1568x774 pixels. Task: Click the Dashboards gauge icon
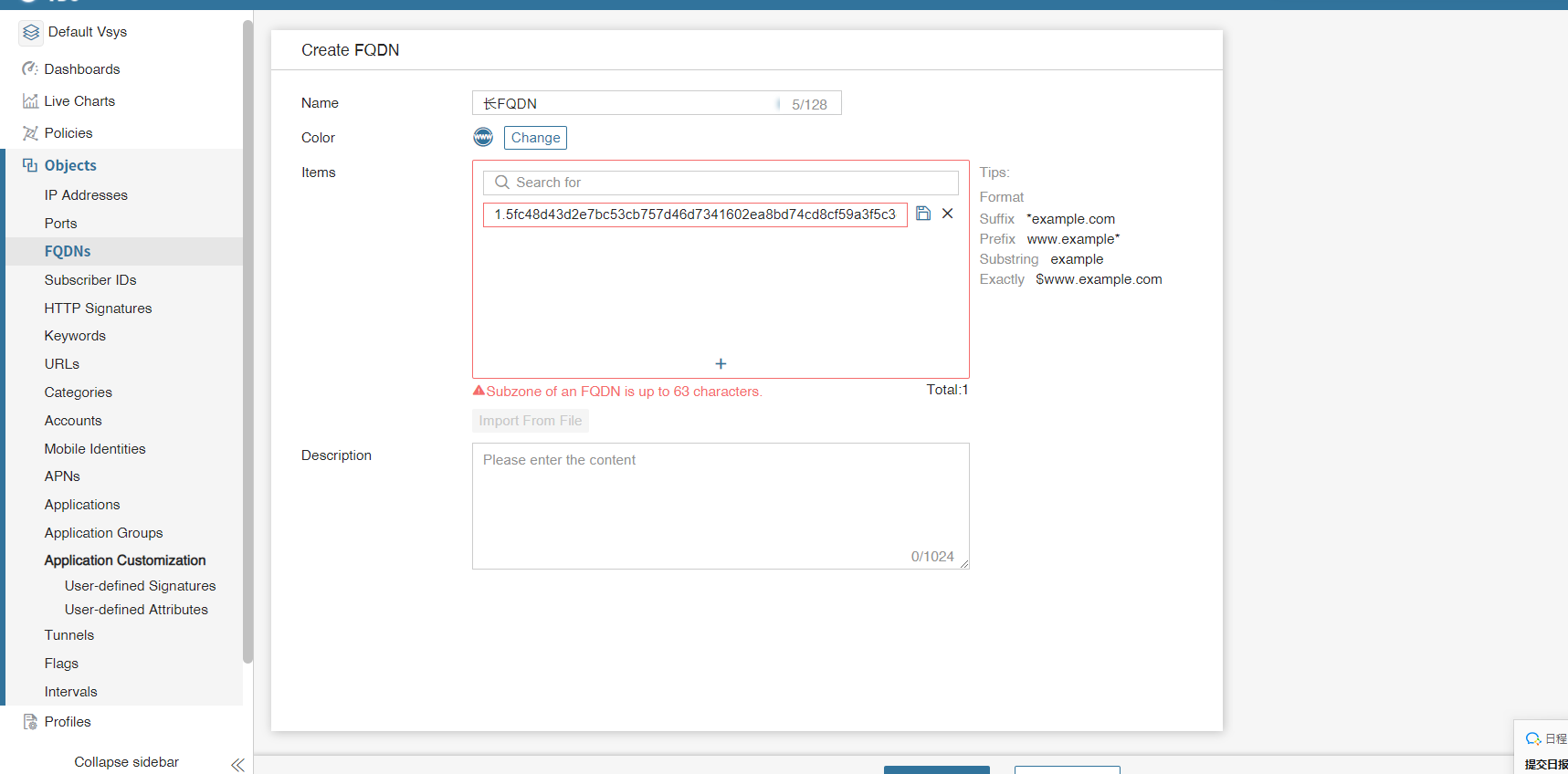point(30,68)
